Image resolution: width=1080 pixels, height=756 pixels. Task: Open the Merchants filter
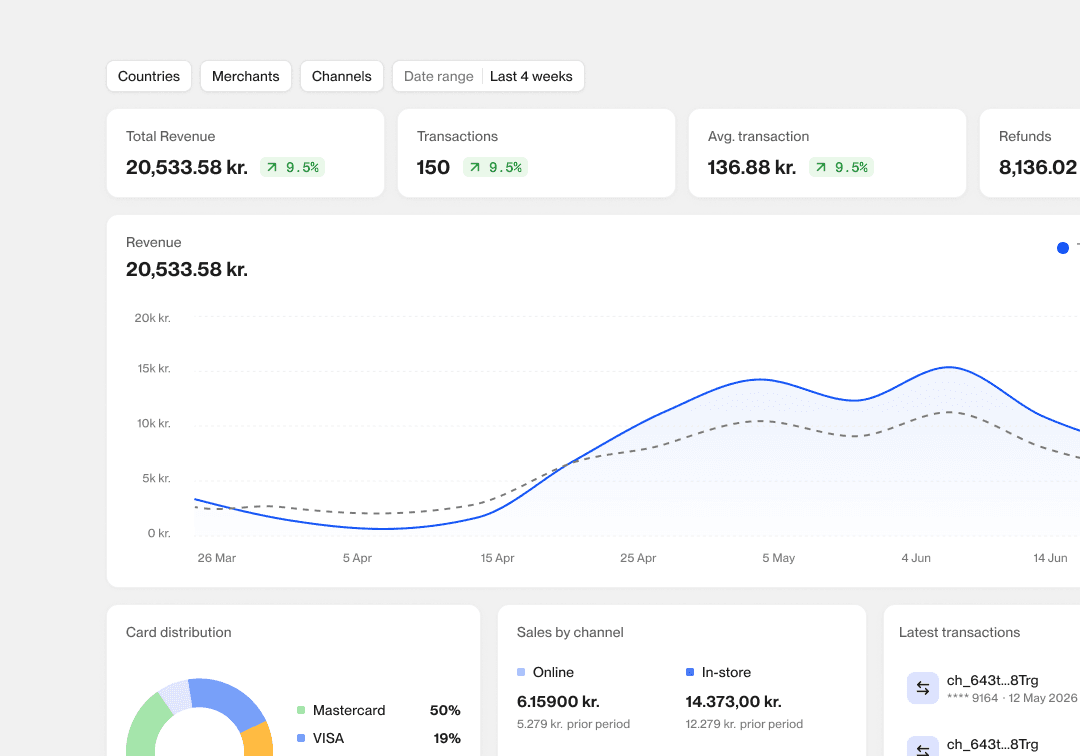(x=246, y=76)
